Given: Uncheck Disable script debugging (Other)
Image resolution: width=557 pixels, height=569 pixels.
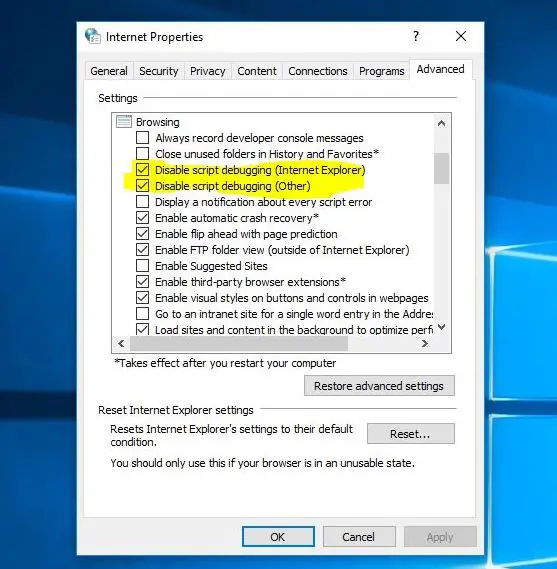Looking at the screenshot, I should [142, 186].
